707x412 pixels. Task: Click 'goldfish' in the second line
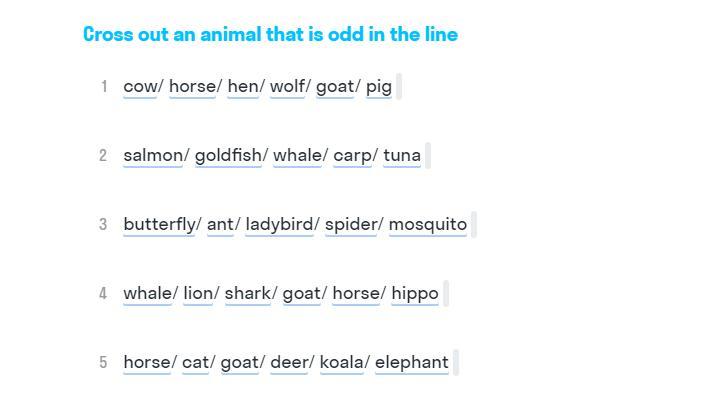point(228,155)
